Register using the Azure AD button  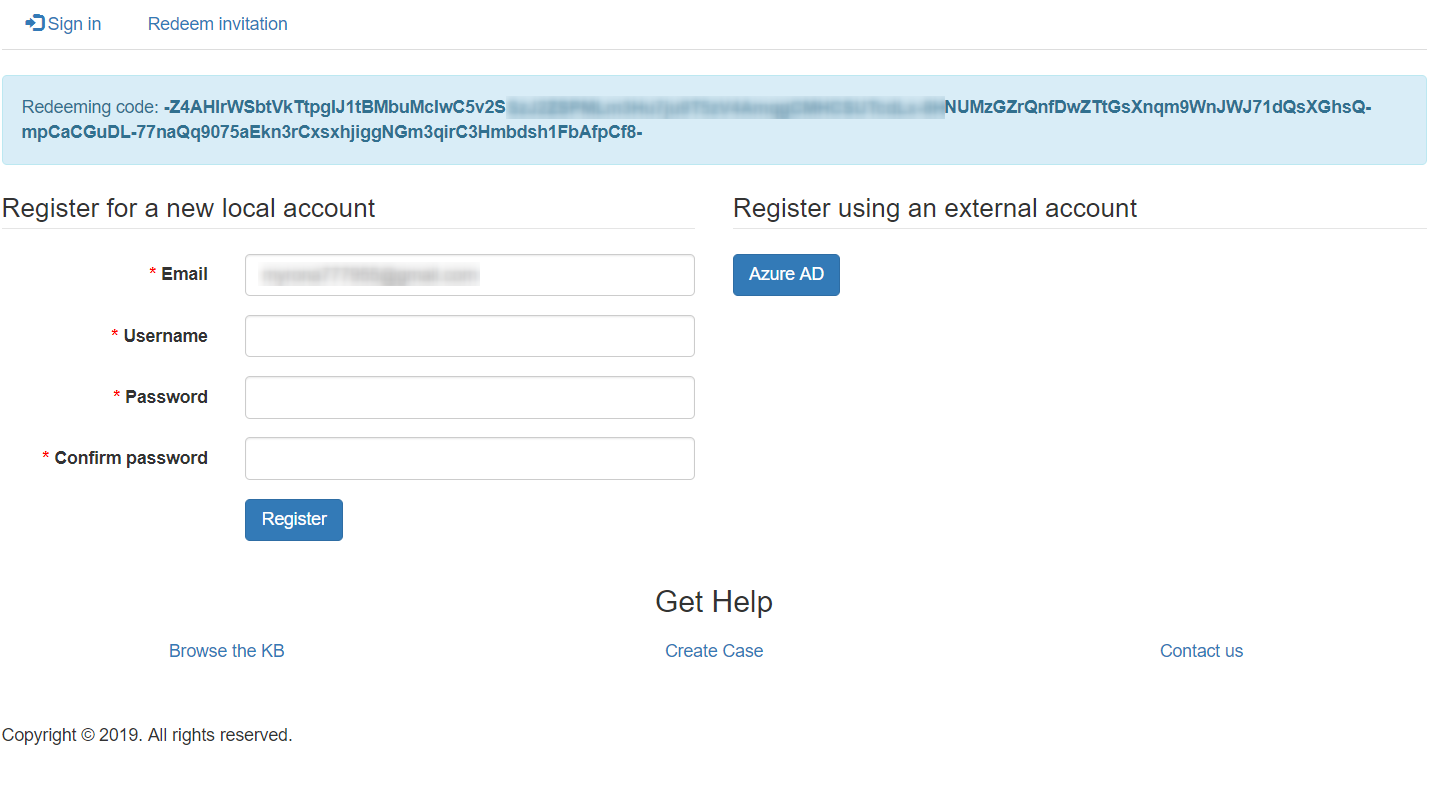786,274
